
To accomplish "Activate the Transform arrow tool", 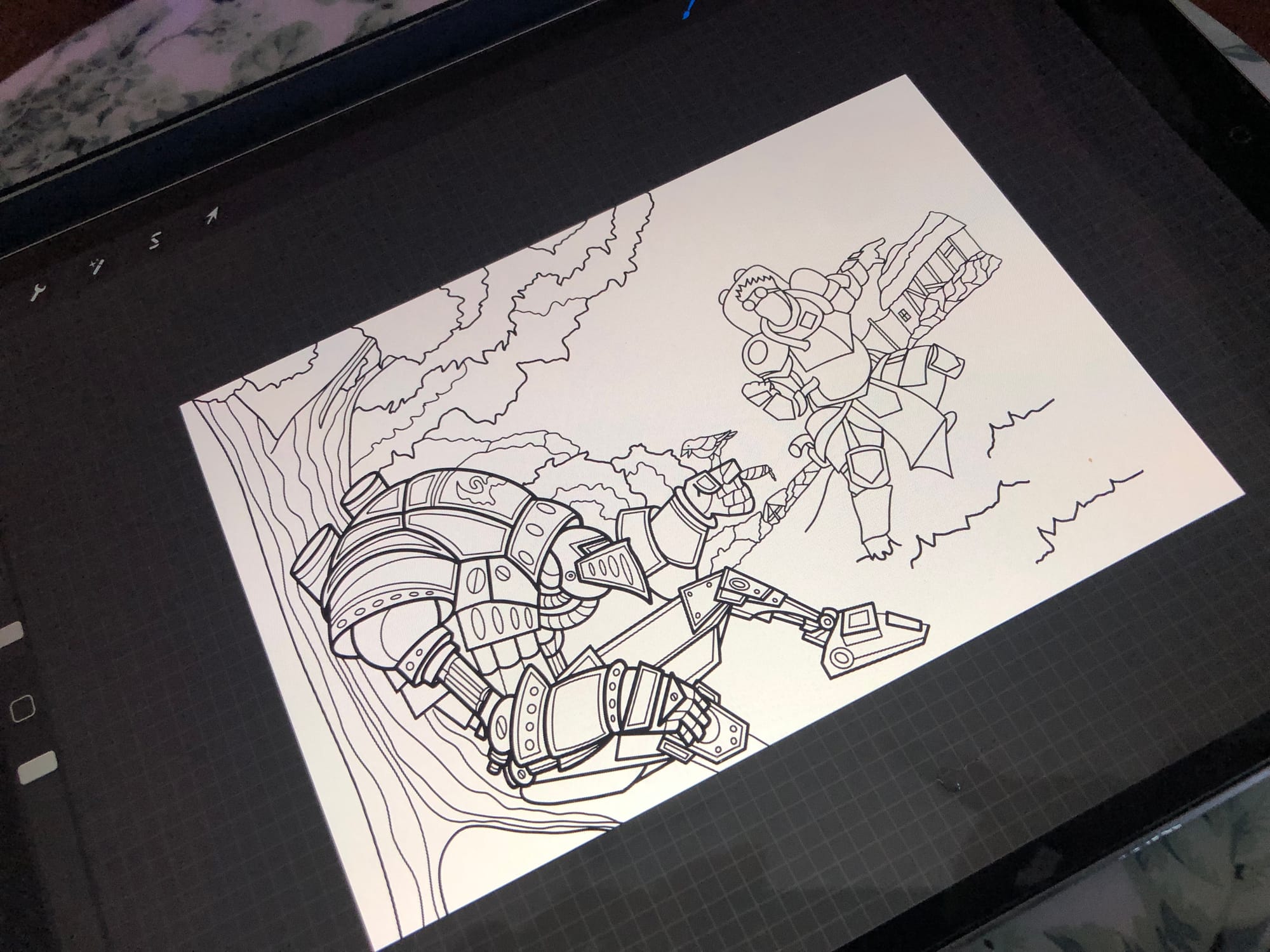I will click(211, 215).
